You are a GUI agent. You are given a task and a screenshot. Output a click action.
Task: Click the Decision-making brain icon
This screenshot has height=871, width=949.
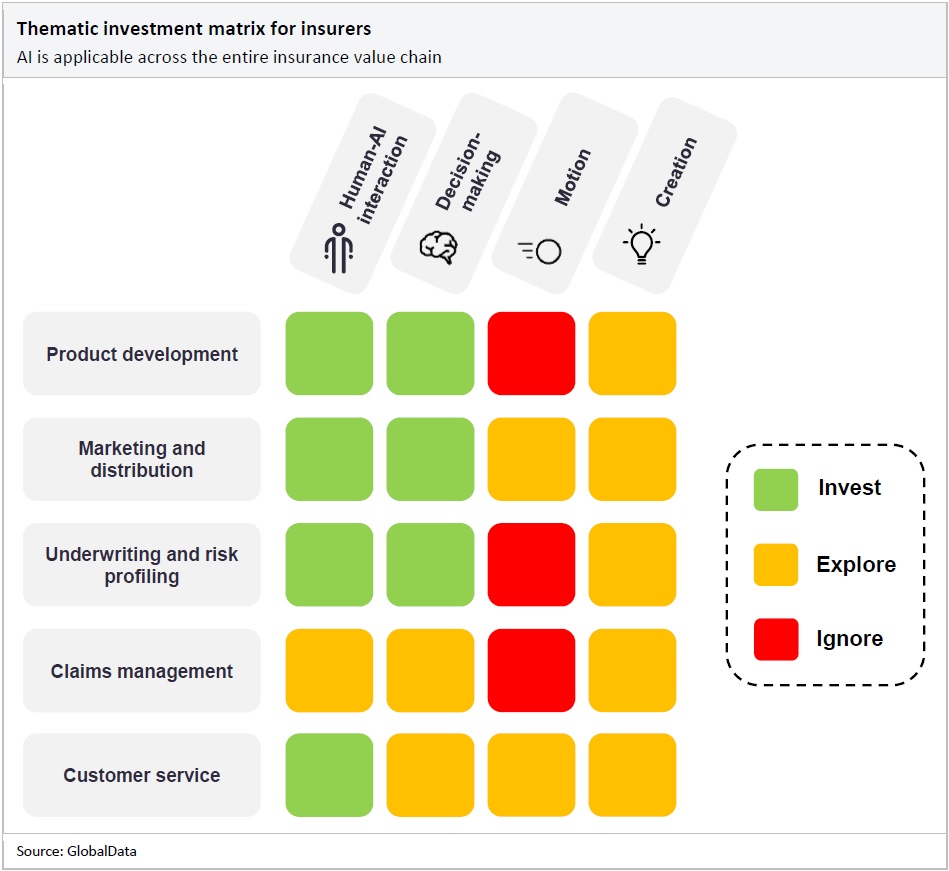pos(438,247)
